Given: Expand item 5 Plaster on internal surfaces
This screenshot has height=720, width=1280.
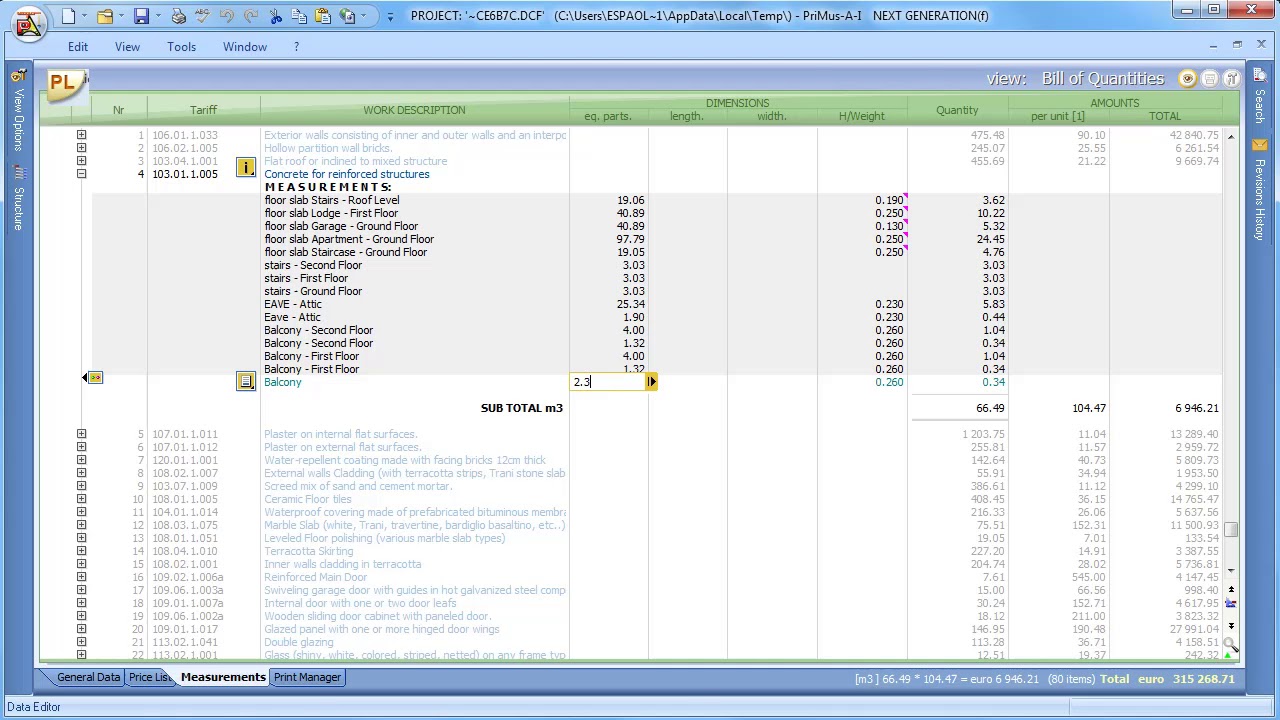Looking at the screenshot, I should (x=82, y=434).
